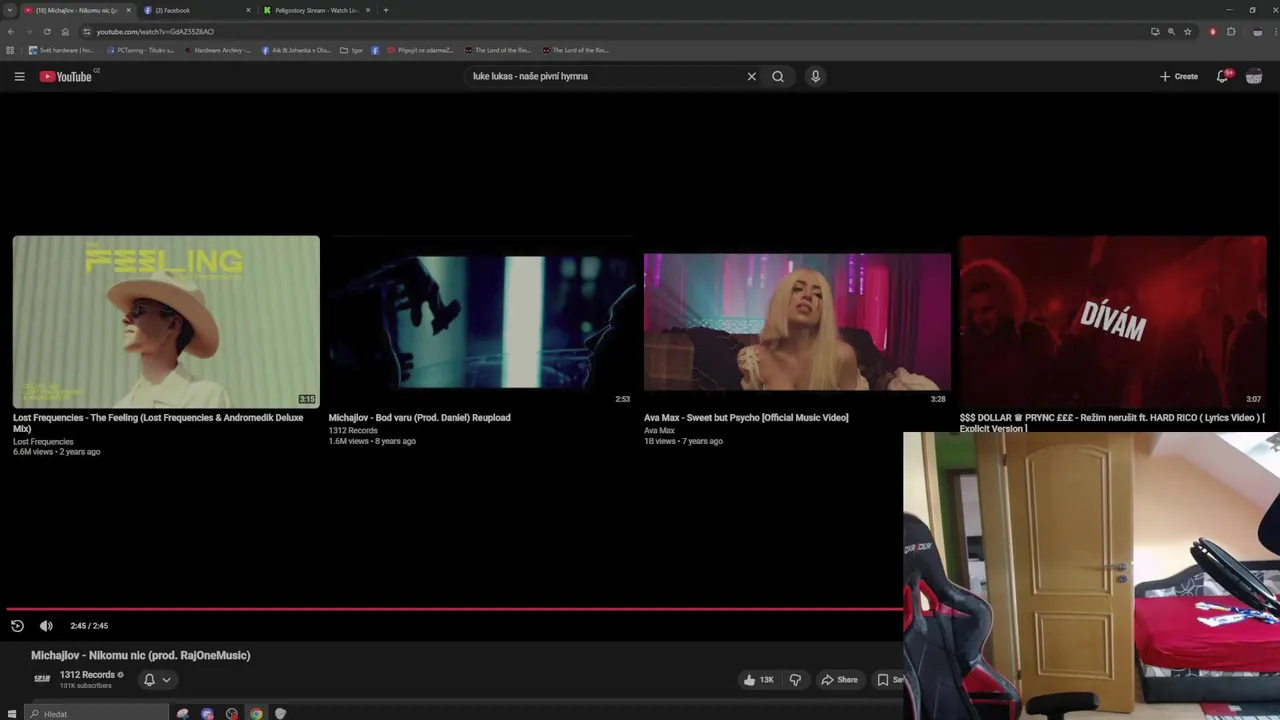1280x720 pixels.
Task: Open the Lost Frequencies channel name
Action: pyautogui.click(x=43, y=442)
